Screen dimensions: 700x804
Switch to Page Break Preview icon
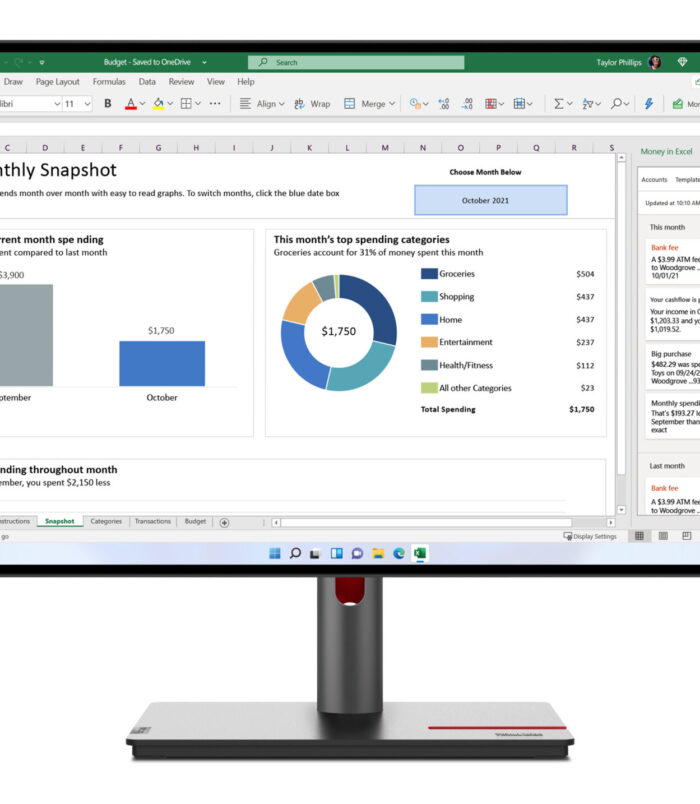pyautogui.click(x=687, y=536)
